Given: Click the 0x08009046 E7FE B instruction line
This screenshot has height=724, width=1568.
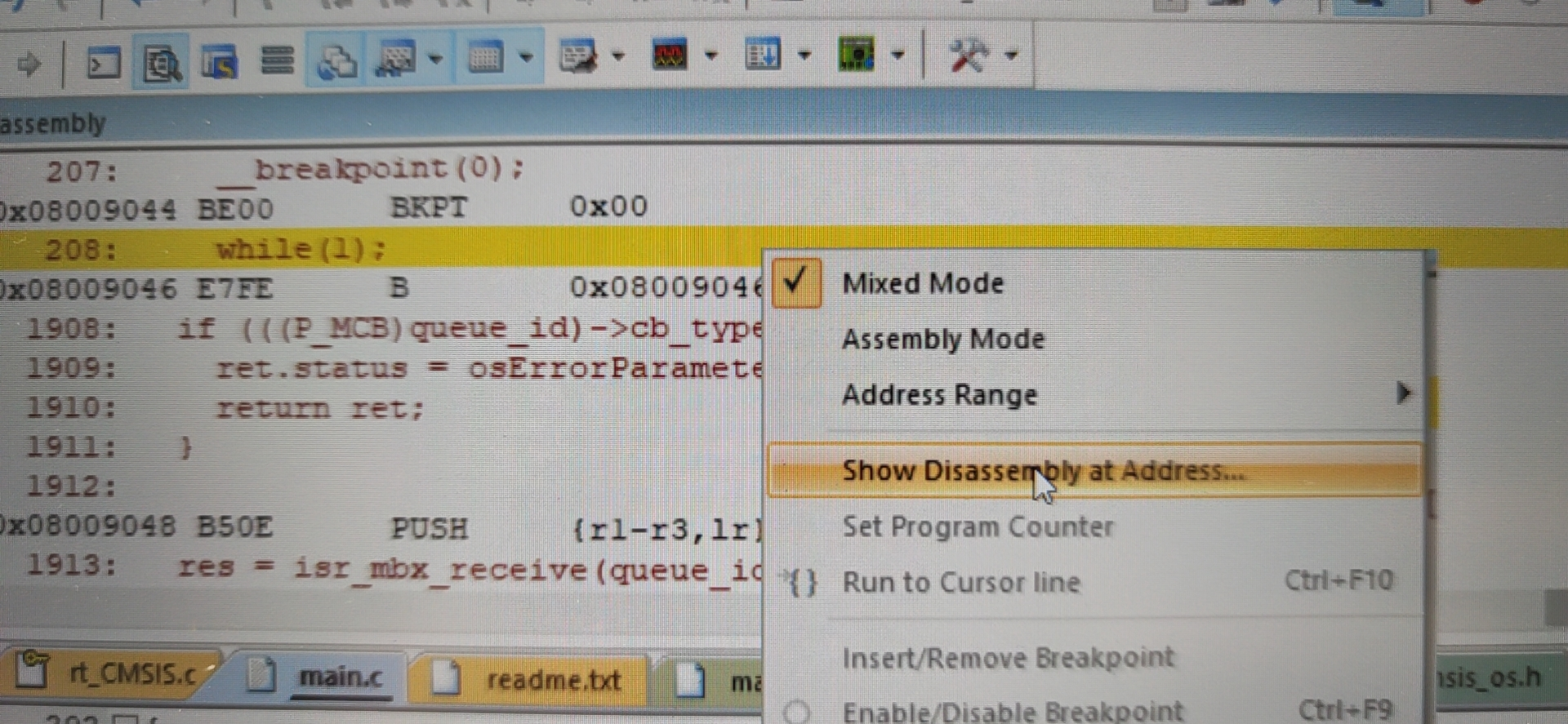Looking at the screenshot, I should 382,288.
